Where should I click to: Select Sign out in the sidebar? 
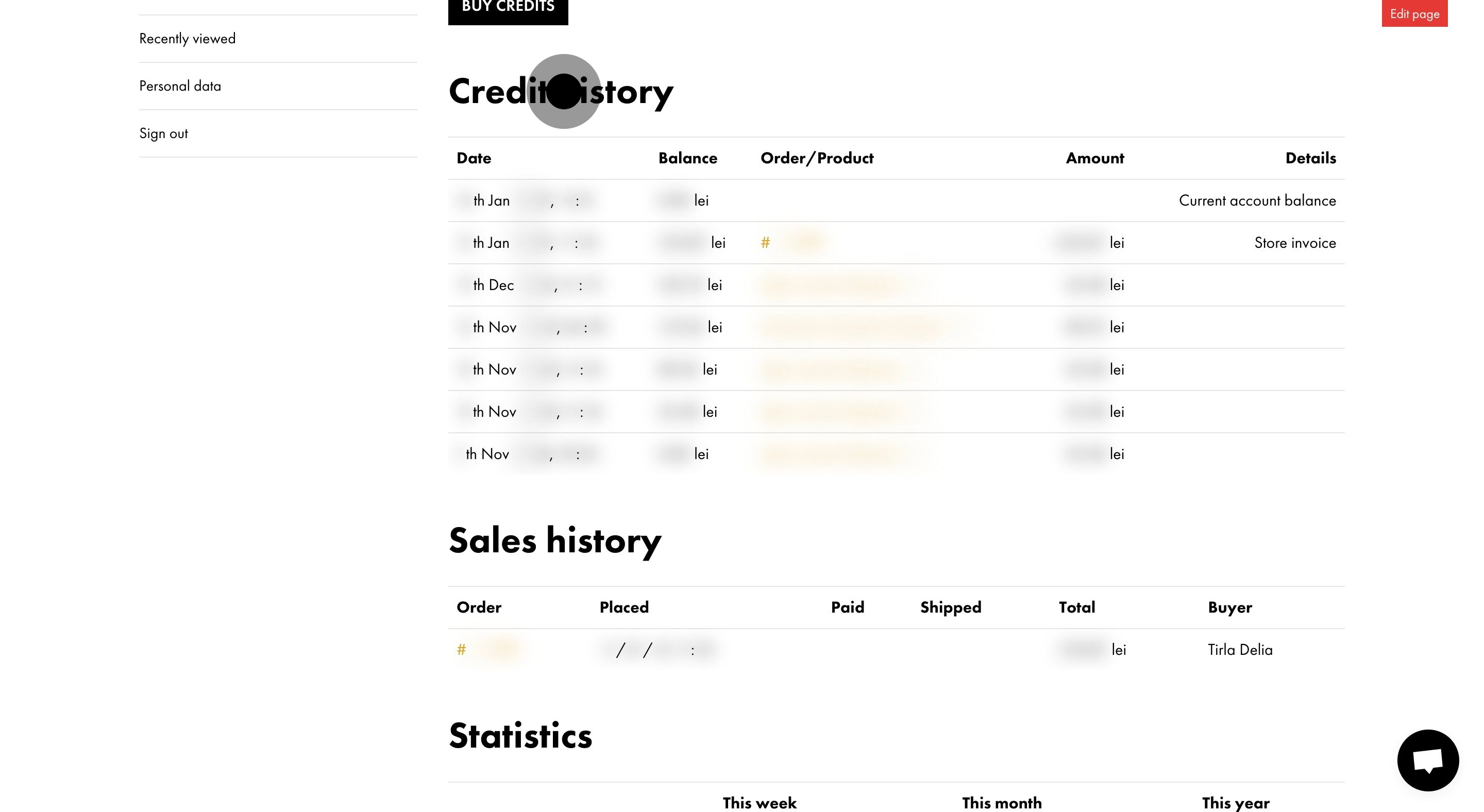point(164,133)
